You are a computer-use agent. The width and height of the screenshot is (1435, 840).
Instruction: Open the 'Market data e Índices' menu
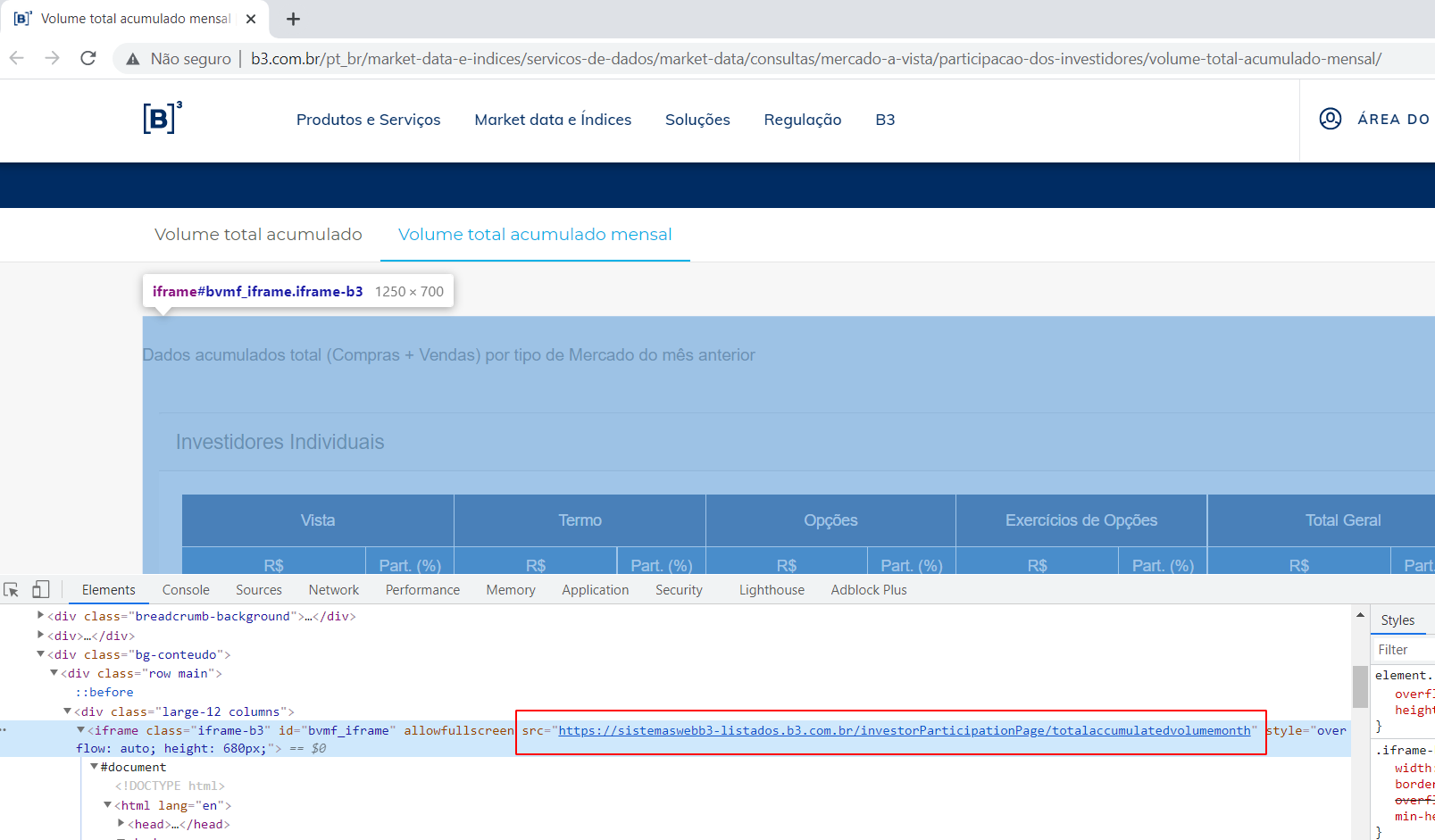pos(553,120)
